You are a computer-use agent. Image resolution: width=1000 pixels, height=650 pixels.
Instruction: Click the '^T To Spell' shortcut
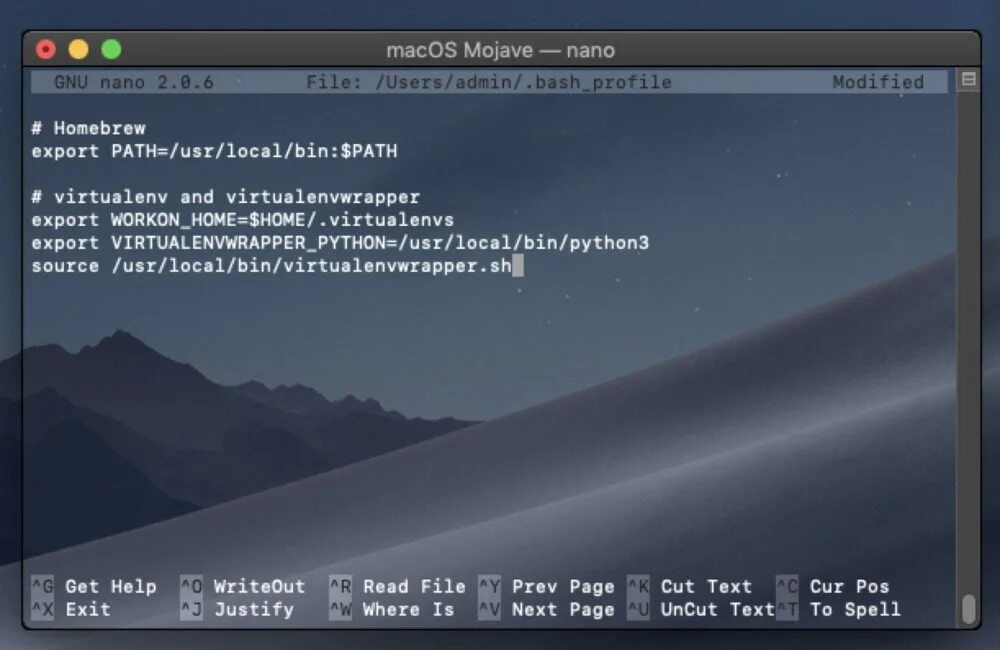[x=838, y=609]
